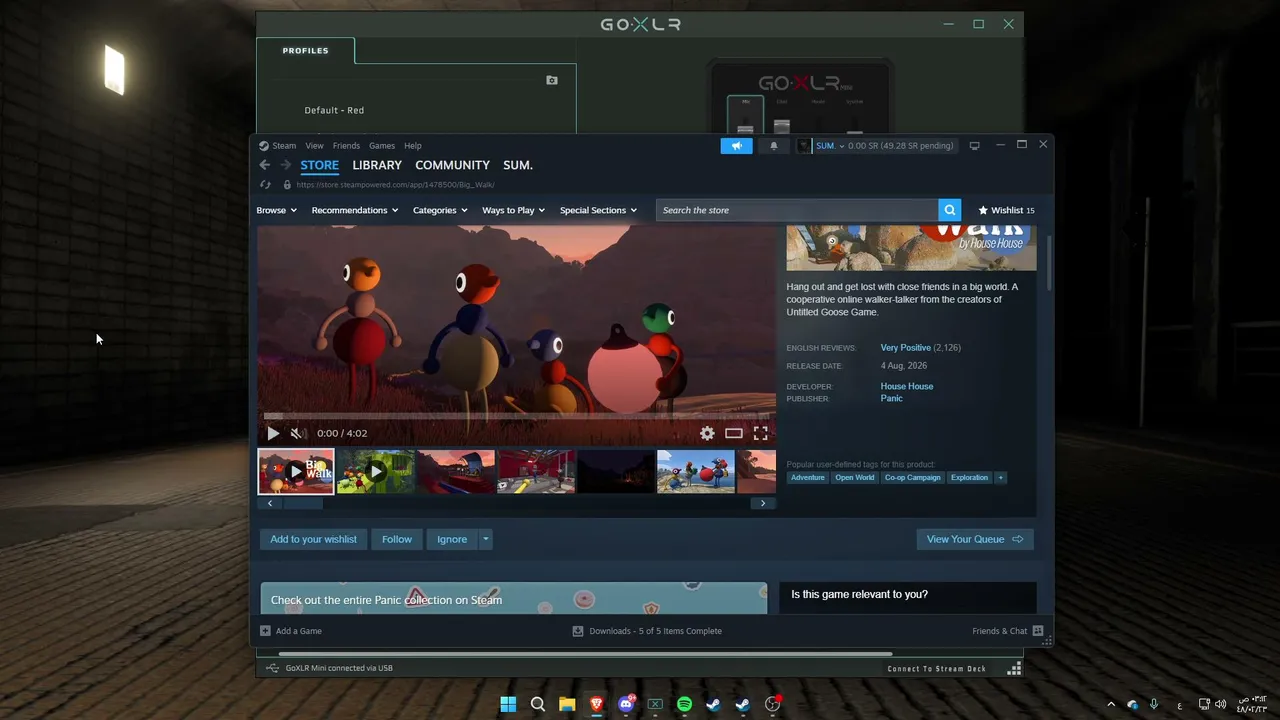Click the Ignore button
The width and height of the screenshot is (1280, 720).
click(452, 539)
